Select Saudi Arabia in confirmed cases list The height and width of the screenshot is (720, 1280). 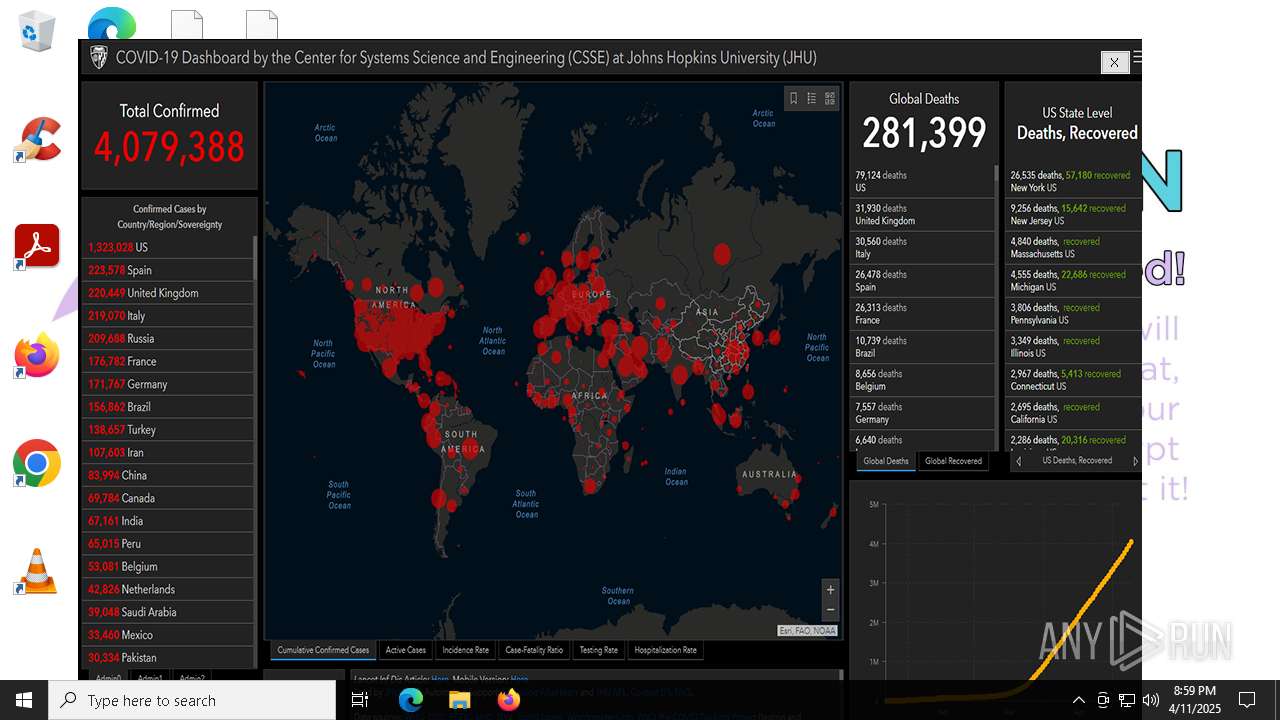(x=168, y=612)
